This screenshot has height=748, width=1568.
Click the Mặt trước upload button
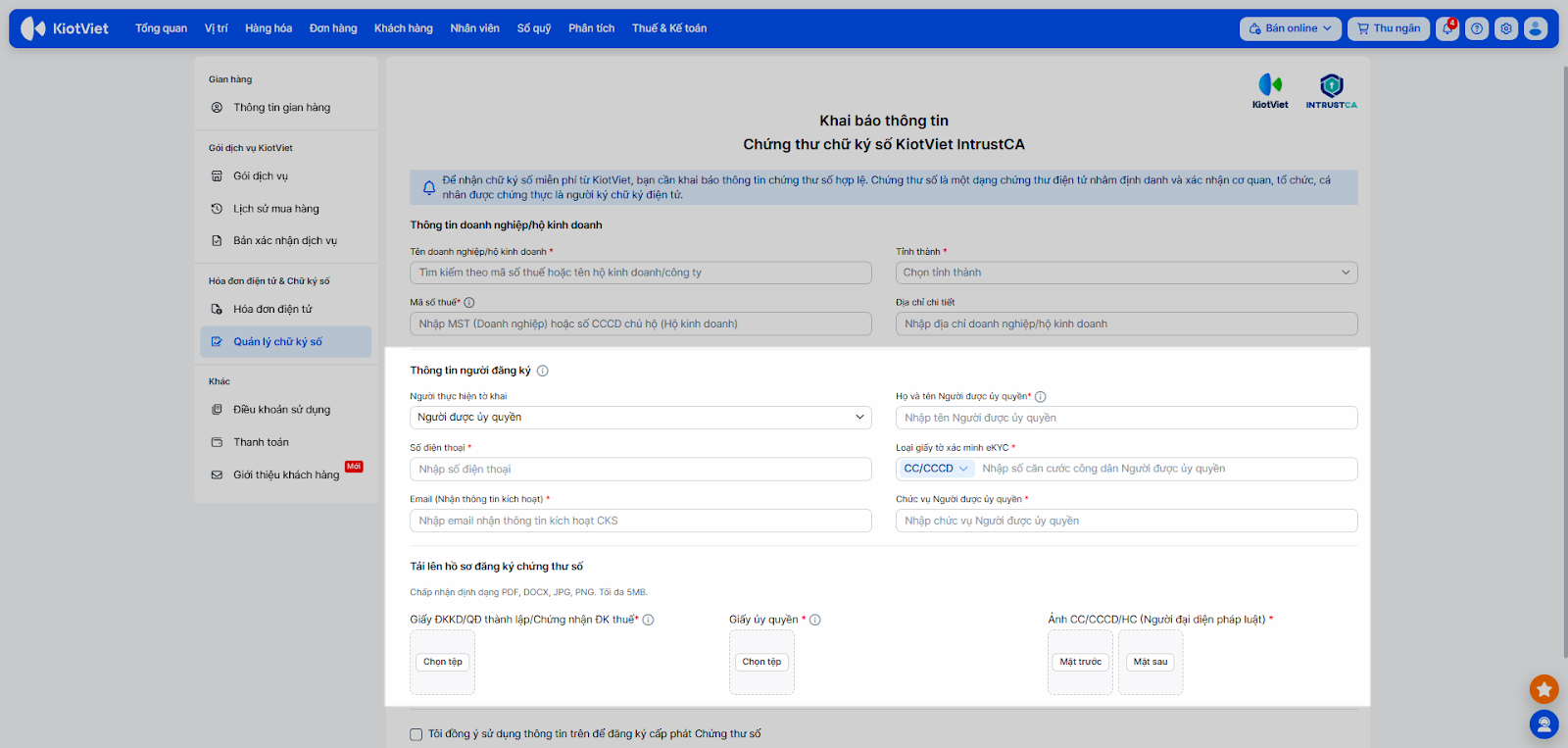pyautogui.click(x=1081, y=662)
